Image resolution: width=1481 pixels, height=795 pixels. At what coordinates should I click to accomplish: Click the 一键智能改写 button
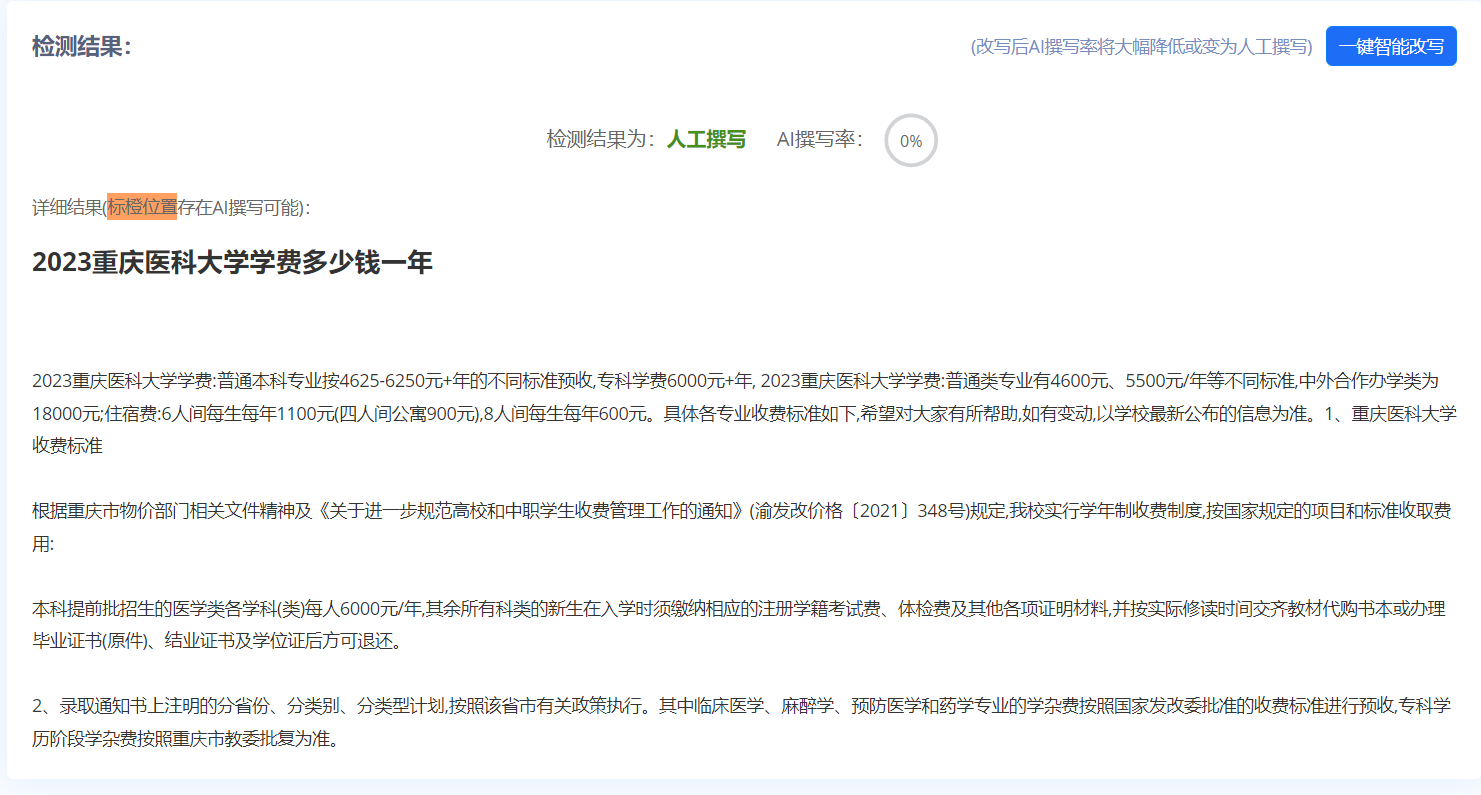click(1391, 46)
